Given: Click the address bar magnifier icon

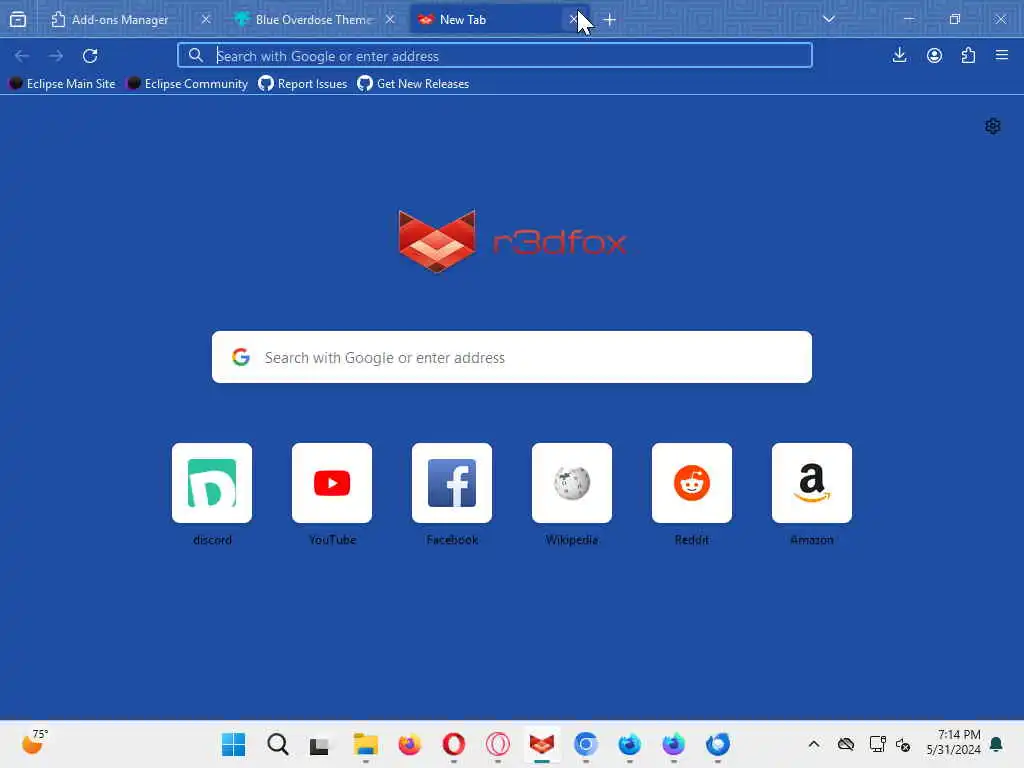Looking at the screenshot, I should pos(196,56).
